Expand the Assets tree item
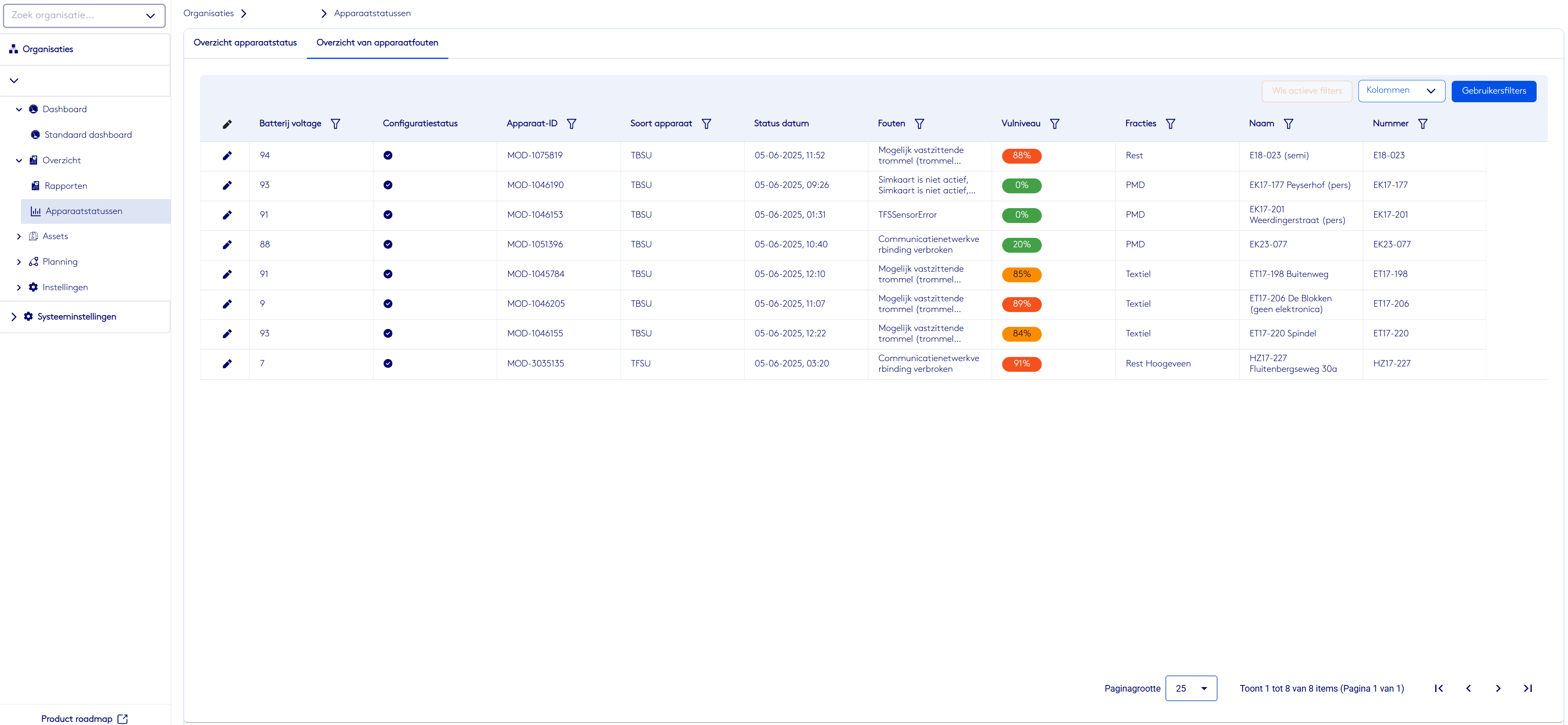Screen dimensions: 1568x725 point(19,237)
